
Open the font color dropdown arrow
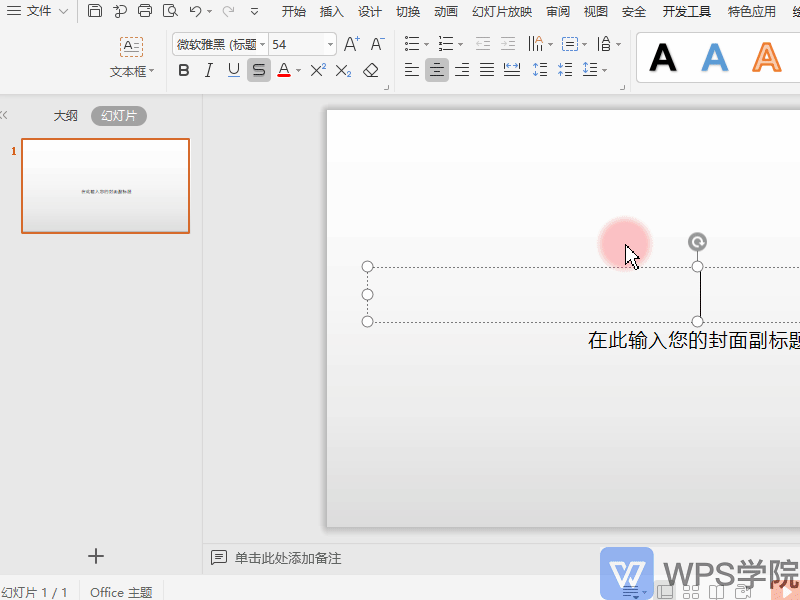(x=297, y=70)
